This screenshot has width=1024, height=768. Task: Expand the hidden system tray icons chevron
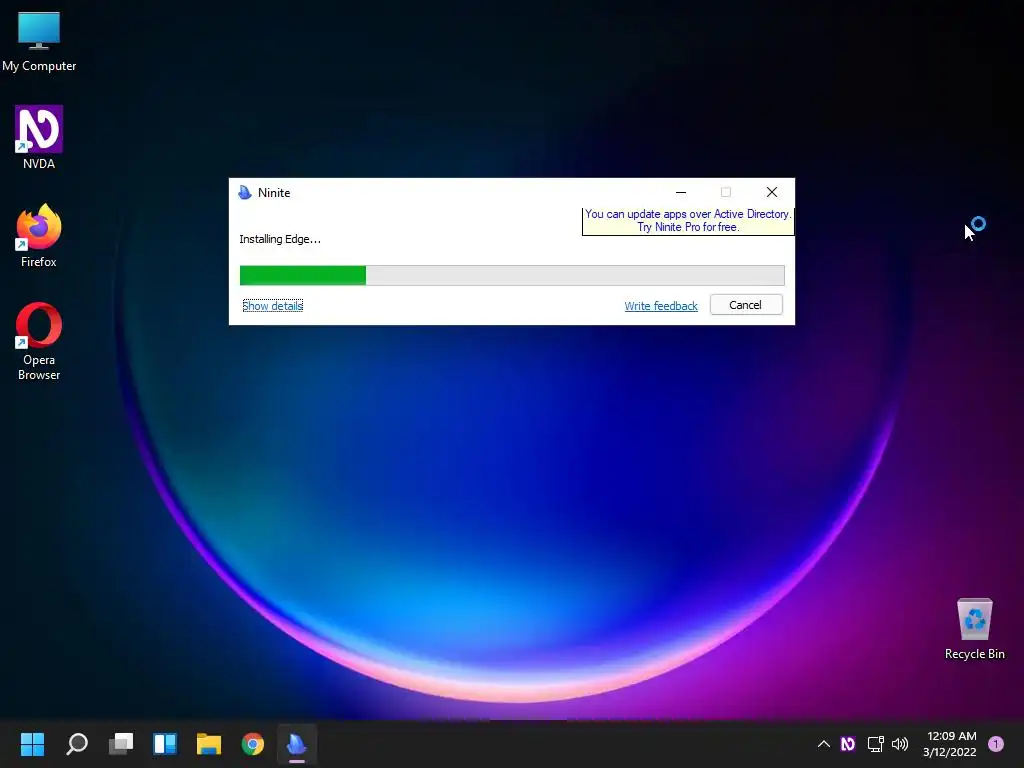point(824,743)
